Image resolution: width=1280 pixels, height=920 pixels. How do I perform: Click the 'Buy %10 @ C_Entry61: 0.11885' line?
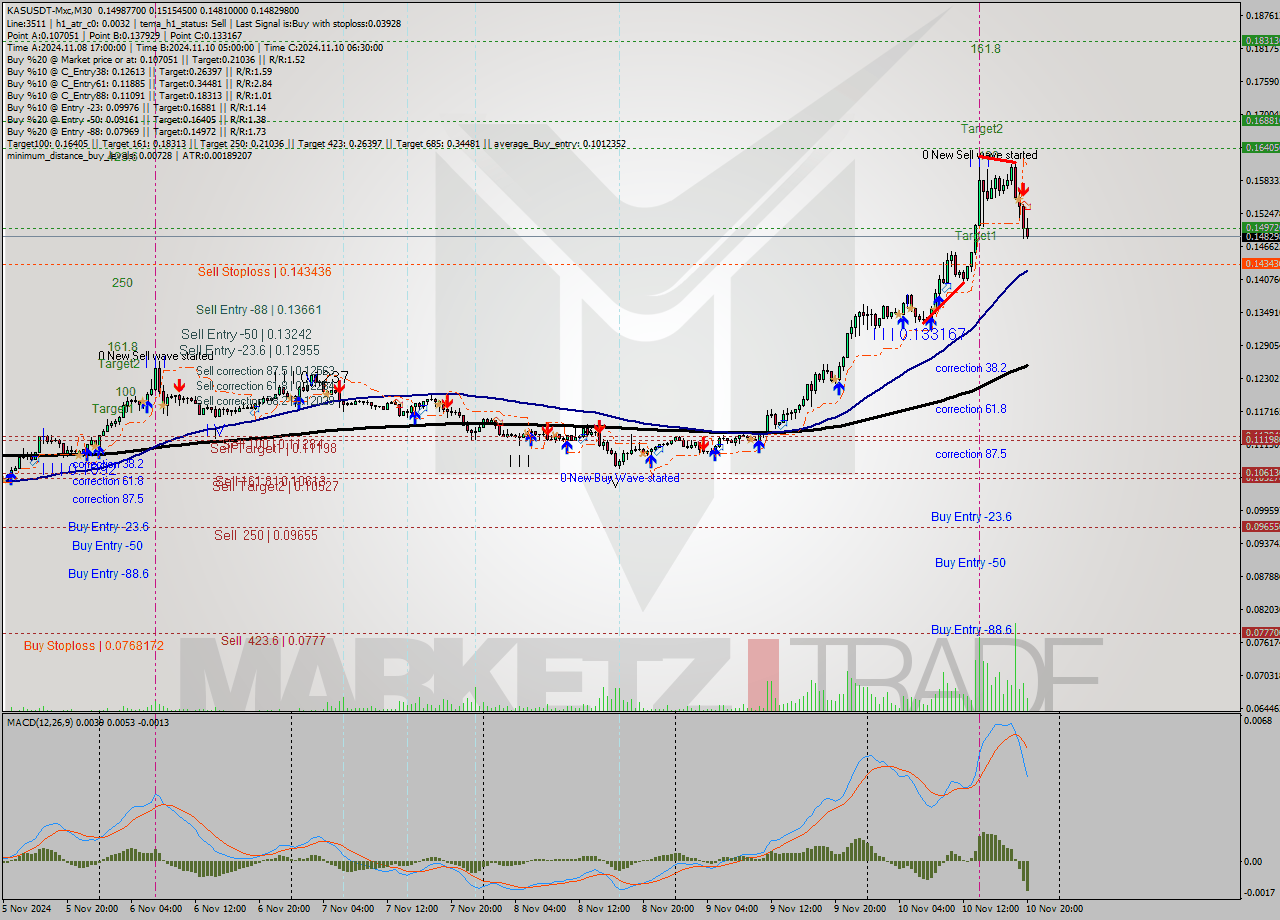pos(139,84)
